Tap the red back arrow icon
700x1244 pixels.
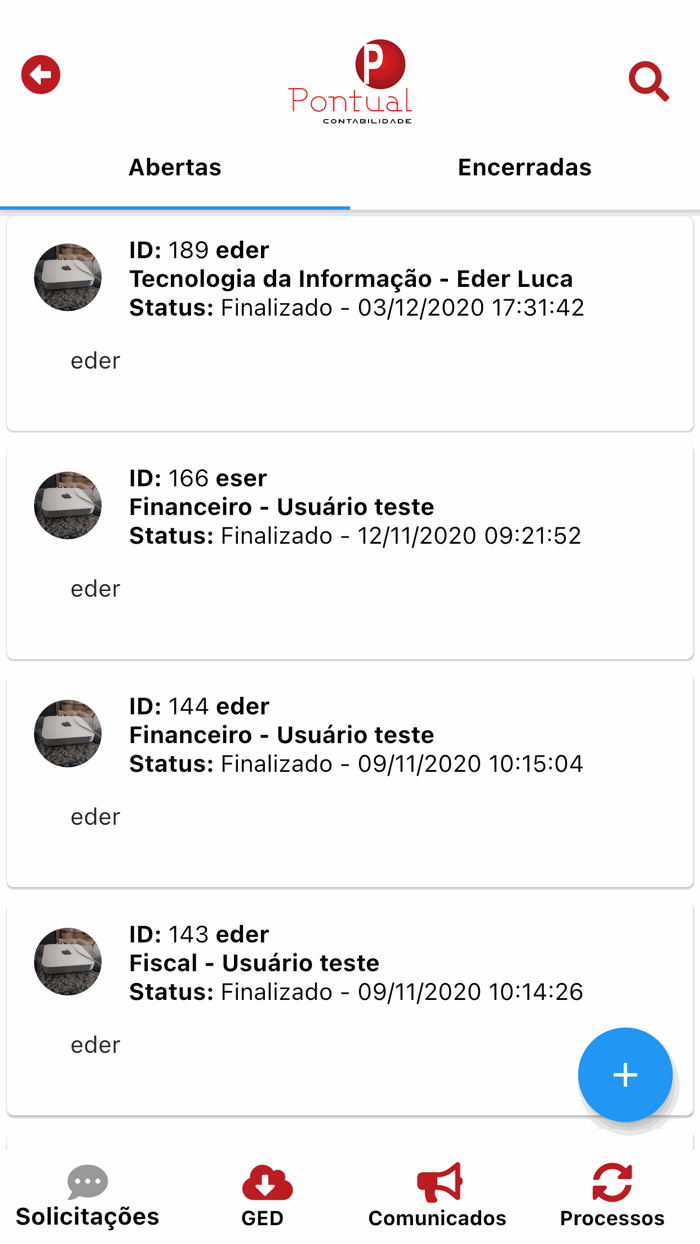point(41,75)
